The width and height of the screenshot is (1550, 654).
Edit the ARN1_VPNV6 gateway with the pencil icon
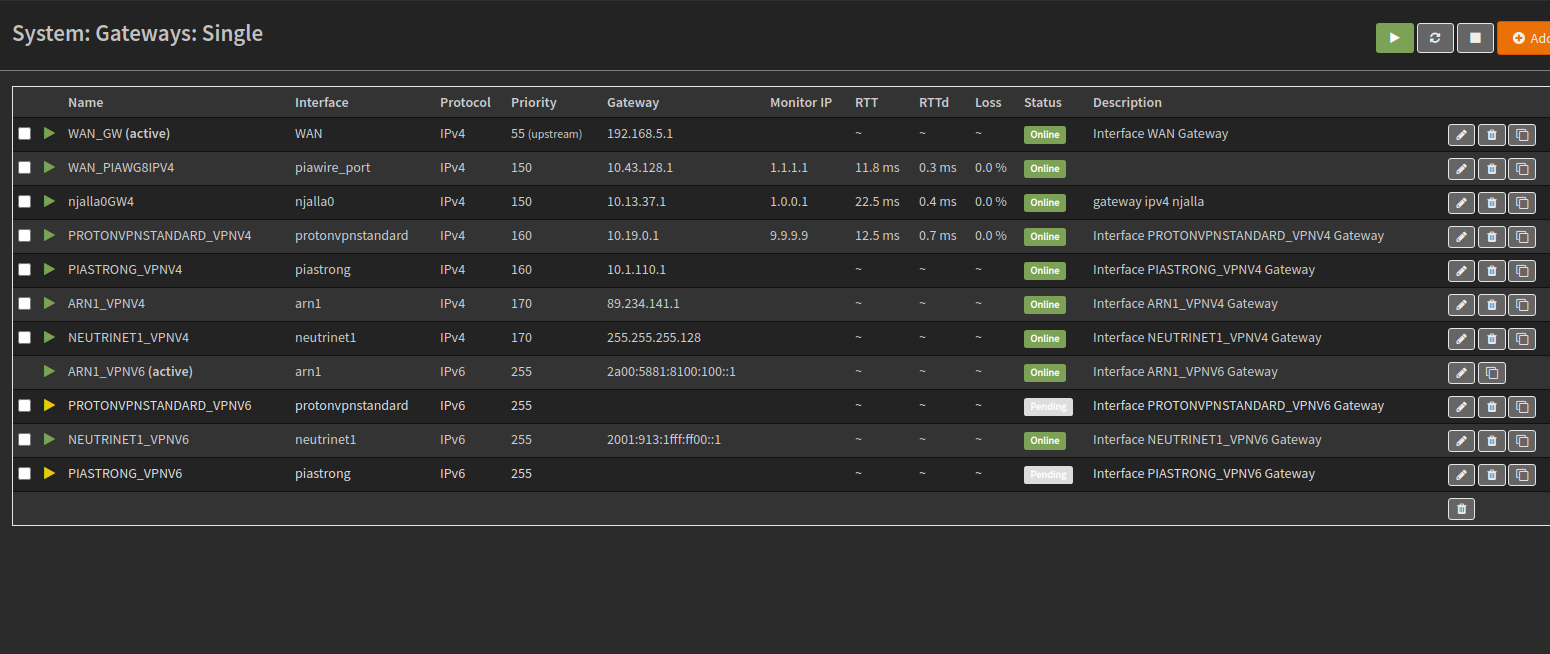(x=1461, y=373)
